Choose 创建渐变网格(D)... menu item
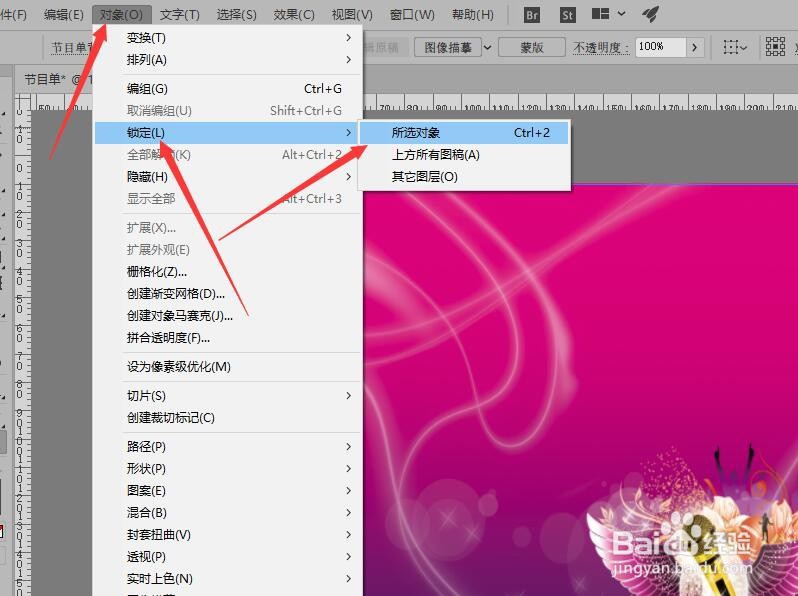 pos(227,294)
